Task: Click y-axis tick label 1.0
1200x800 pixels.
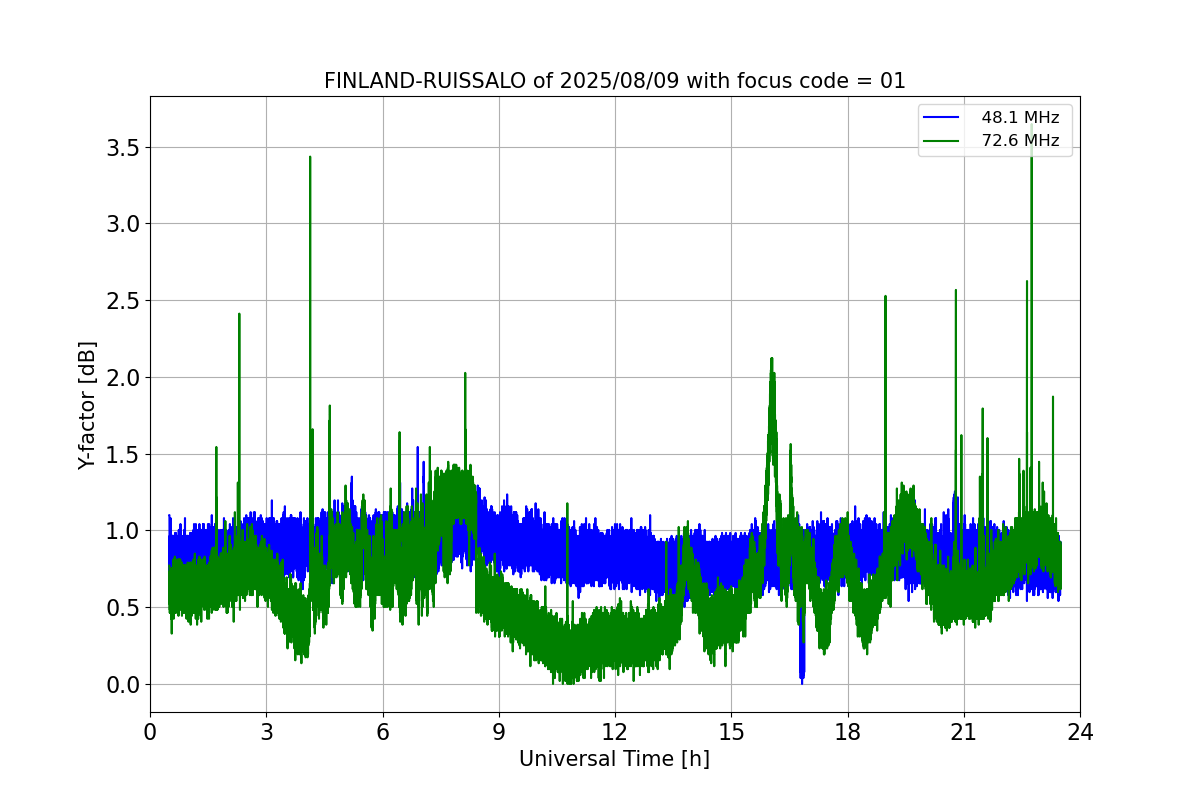Action: pos(122,531)
